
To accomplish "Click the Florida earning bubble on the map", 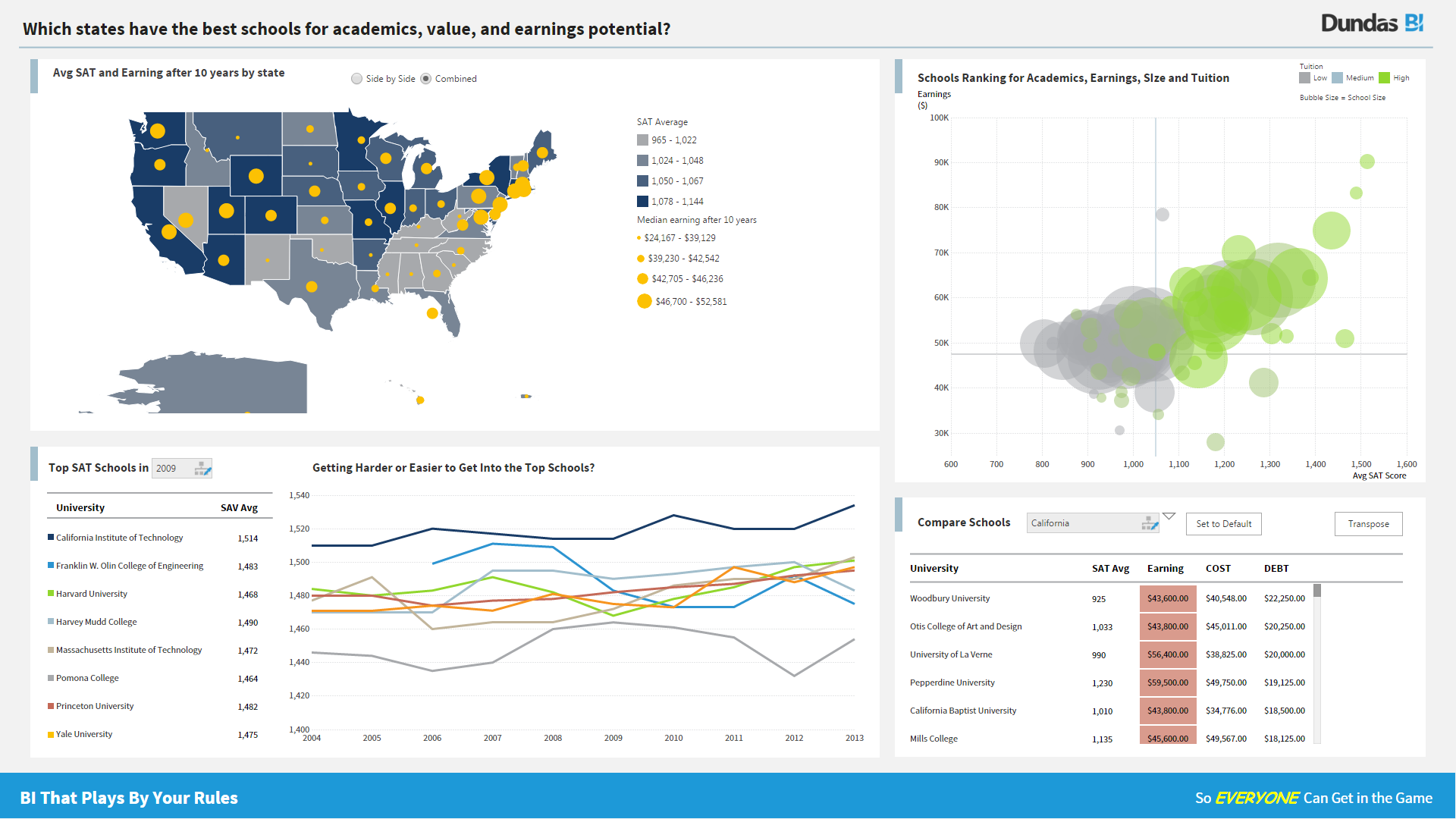I will pyautogui.click(x=432, y=313).
